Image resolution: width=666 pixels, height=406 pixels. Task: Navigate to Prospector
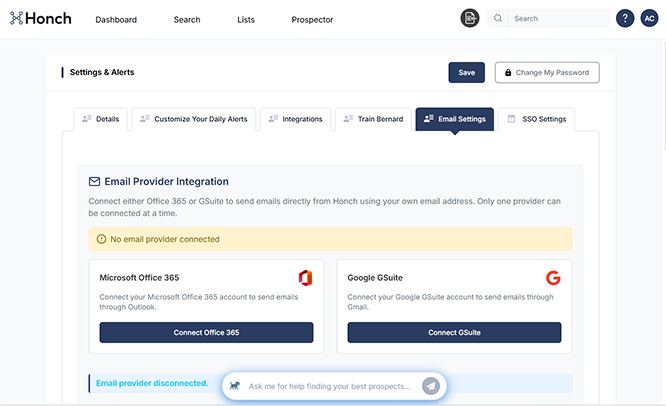(x=312, y=20)
